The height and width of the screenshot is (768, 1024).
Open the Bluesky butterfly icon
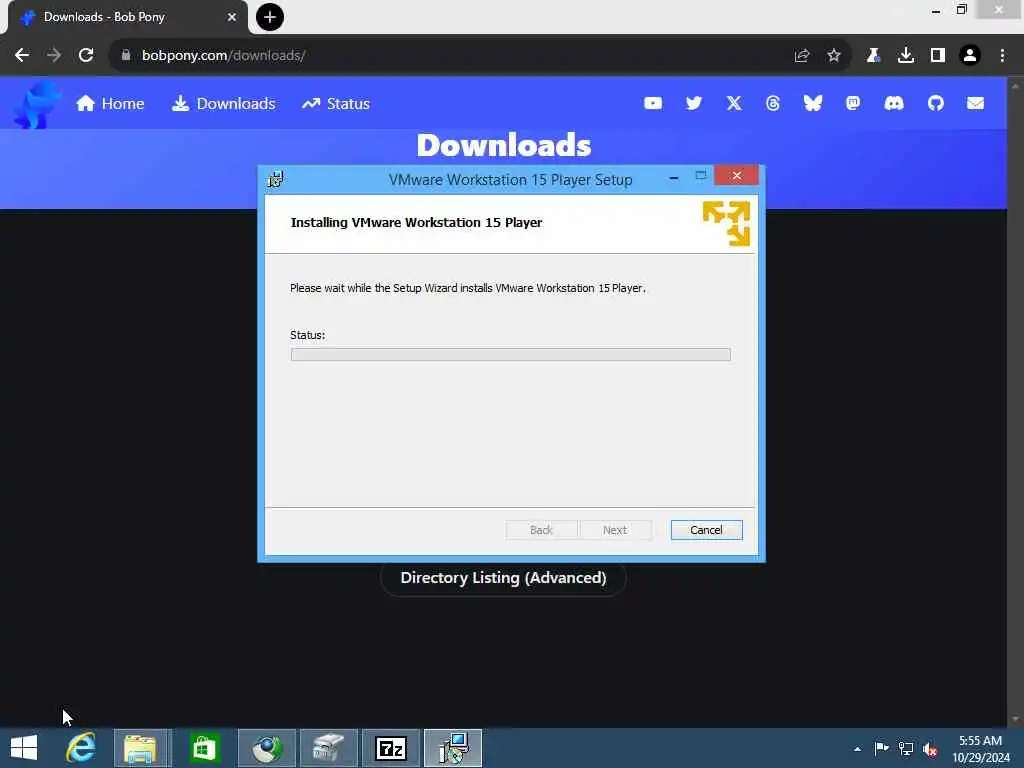point(813,103)
